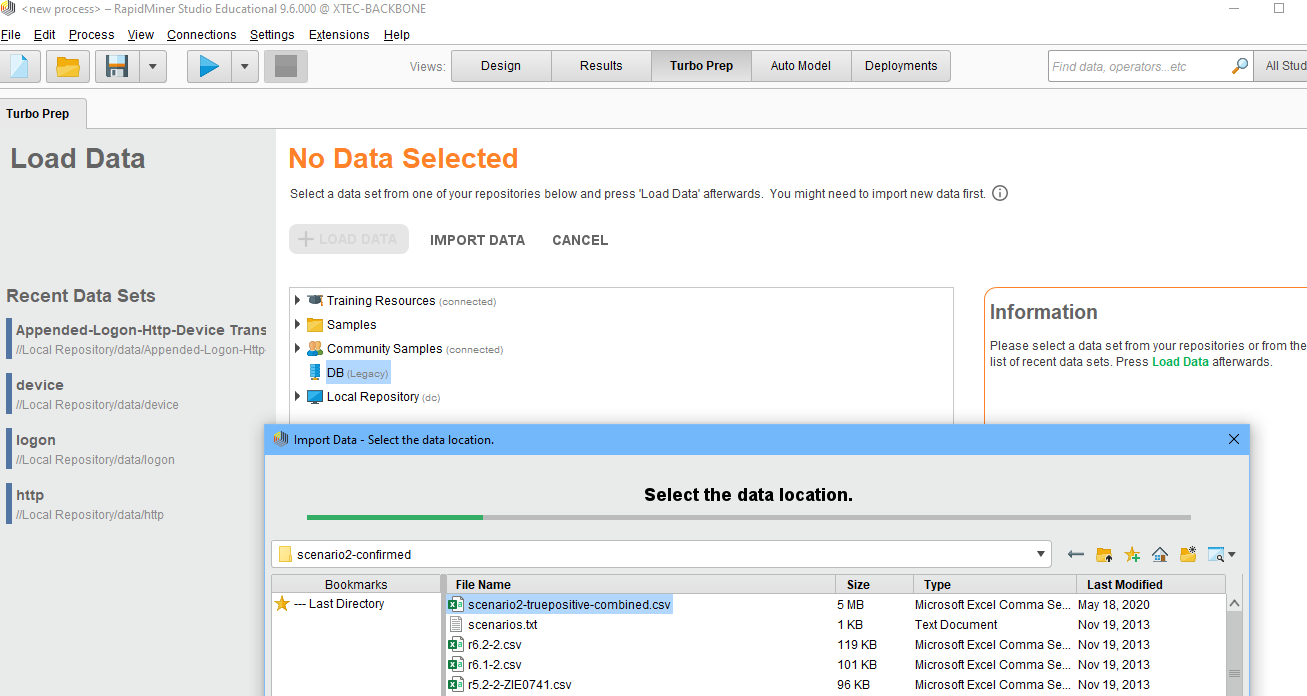The image size is (1307, 696).
Task: Sort files by Last Modified column header
Action: click(1151, 584)
